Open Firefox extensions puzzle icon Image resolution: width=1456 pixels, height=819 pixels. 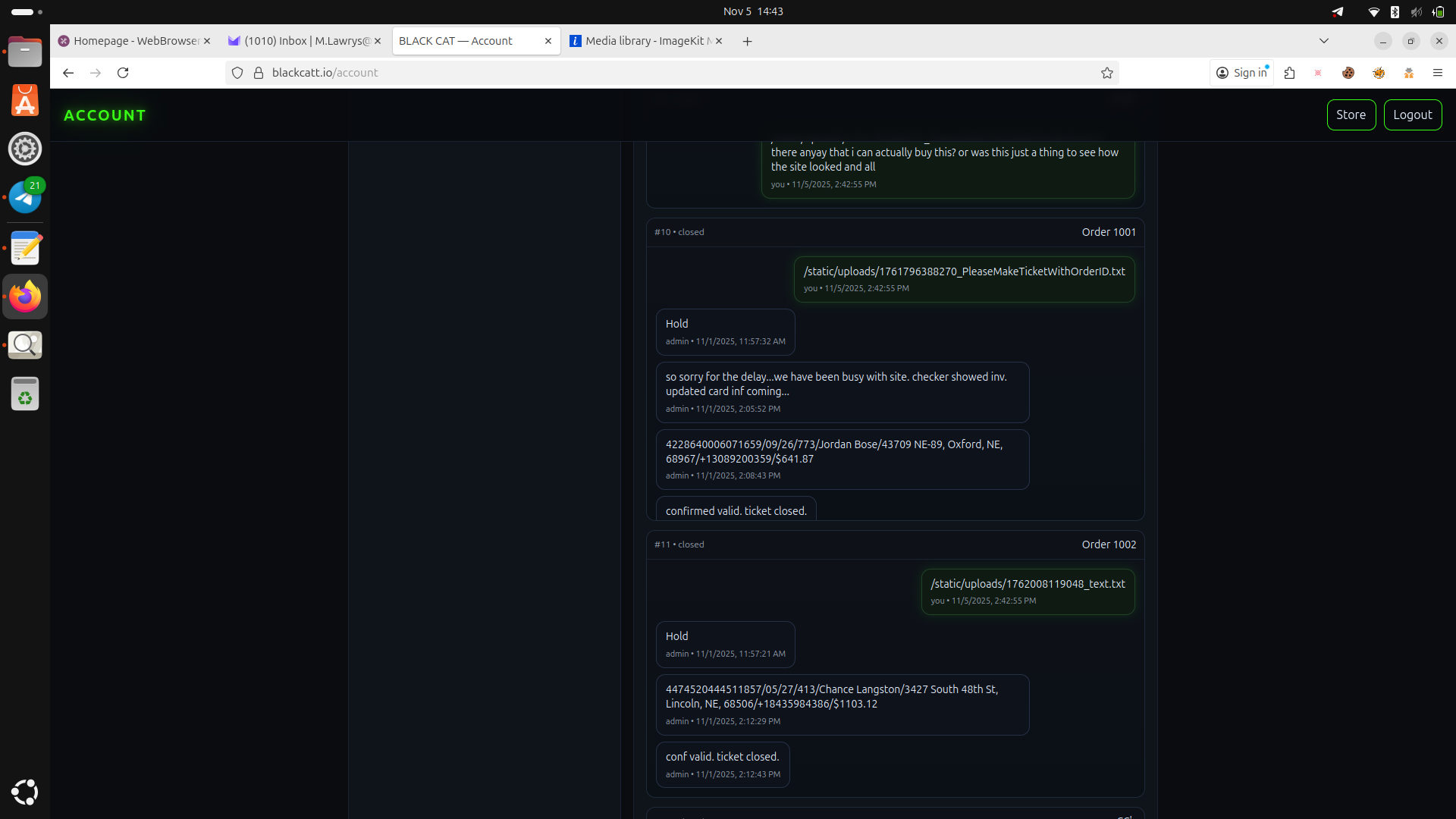point(1289,73)
